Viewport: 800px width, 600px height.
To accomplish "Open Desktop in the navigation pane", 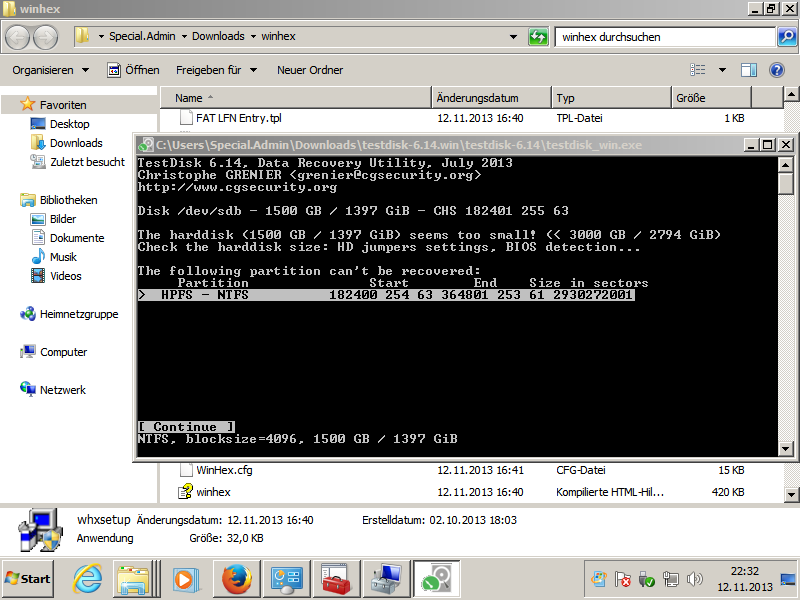I will point(69,124).
